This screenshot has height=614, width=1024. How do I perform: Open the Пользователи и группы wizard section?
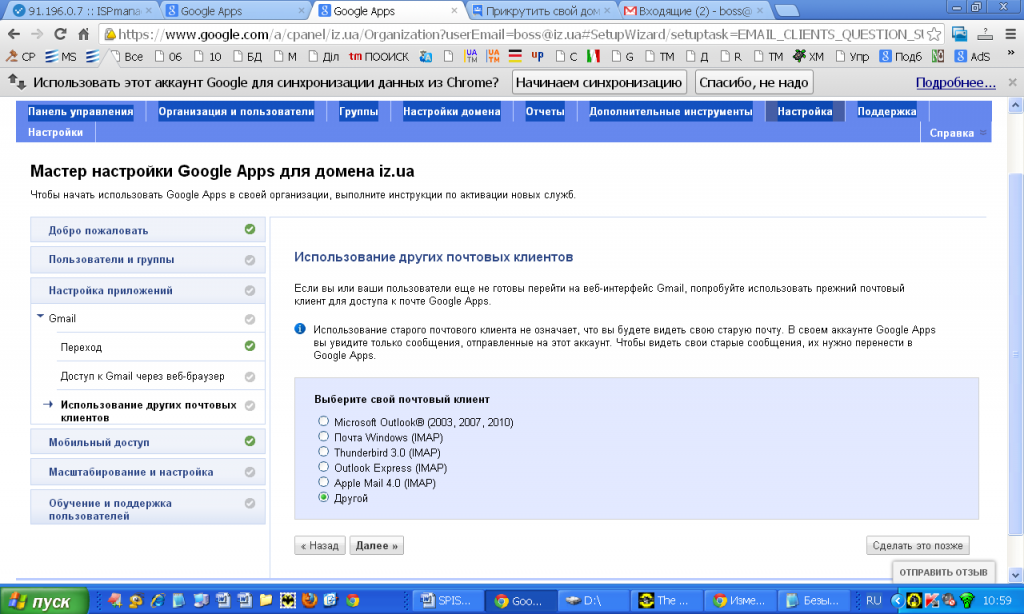click(x=148, y=259)
